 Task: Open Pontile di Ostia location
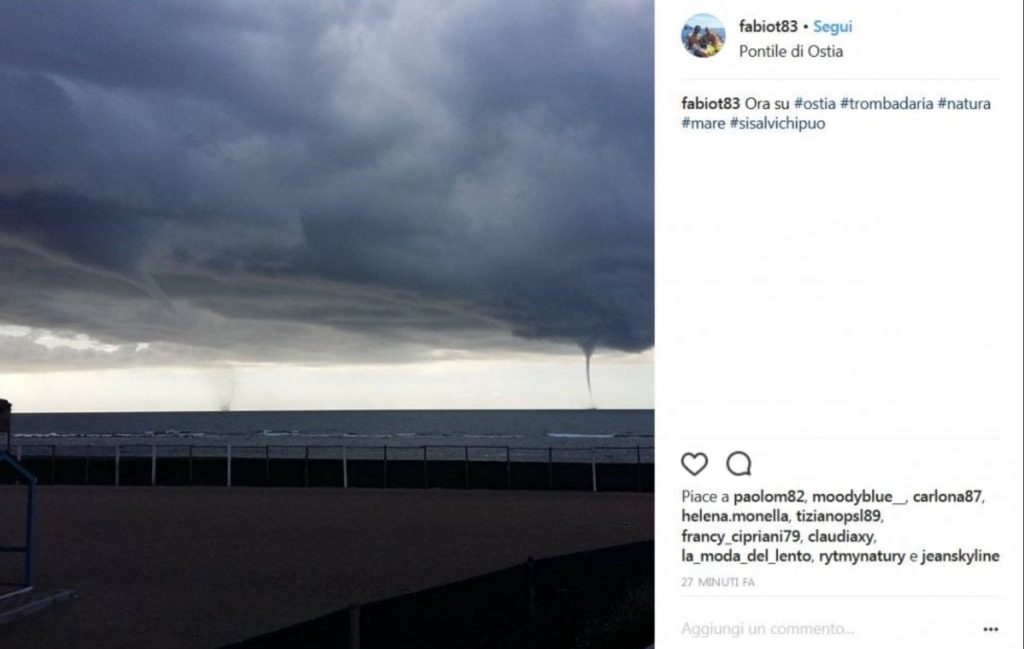point(791,52)
